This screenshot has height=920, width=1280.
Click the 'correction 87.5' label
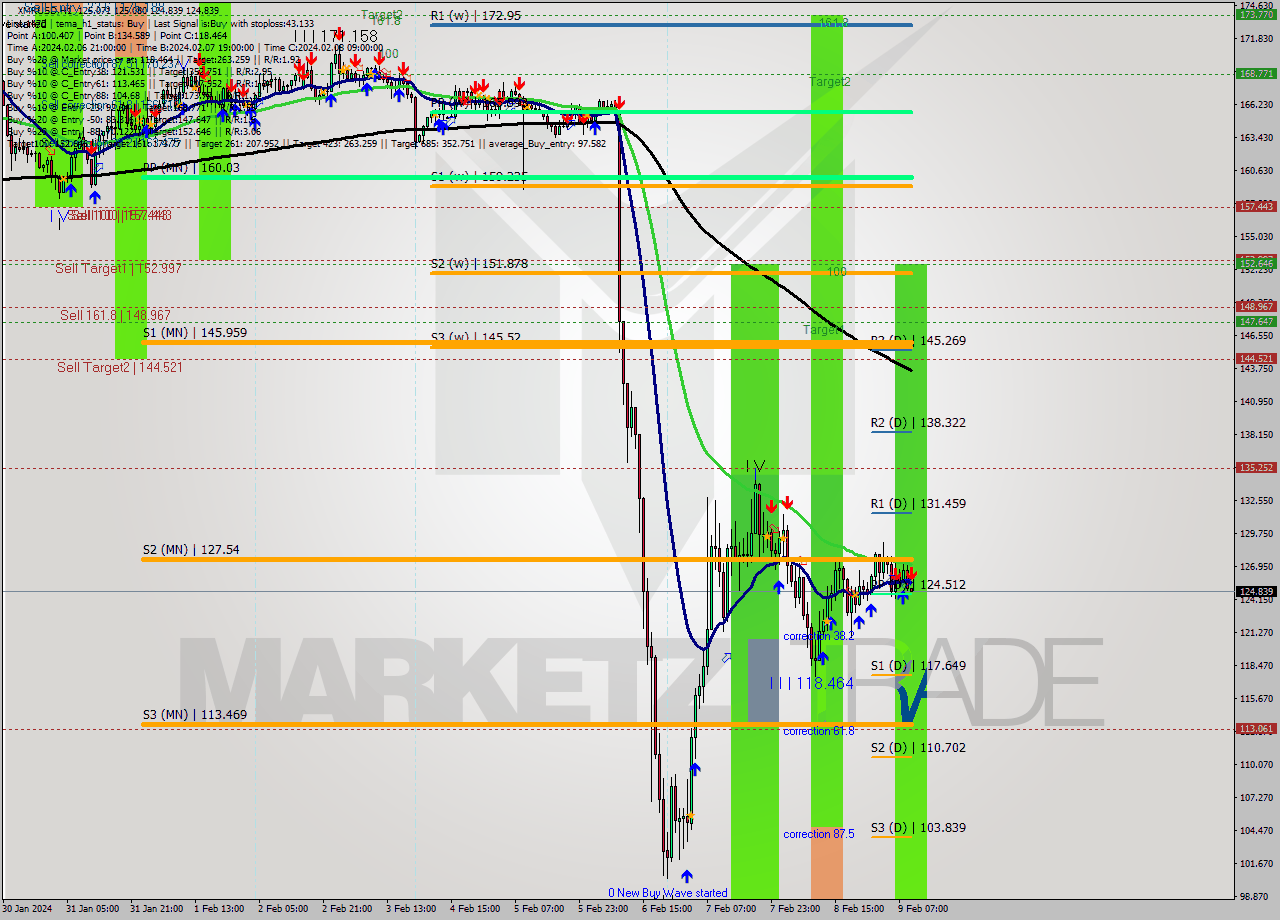(x=819, y=834)
